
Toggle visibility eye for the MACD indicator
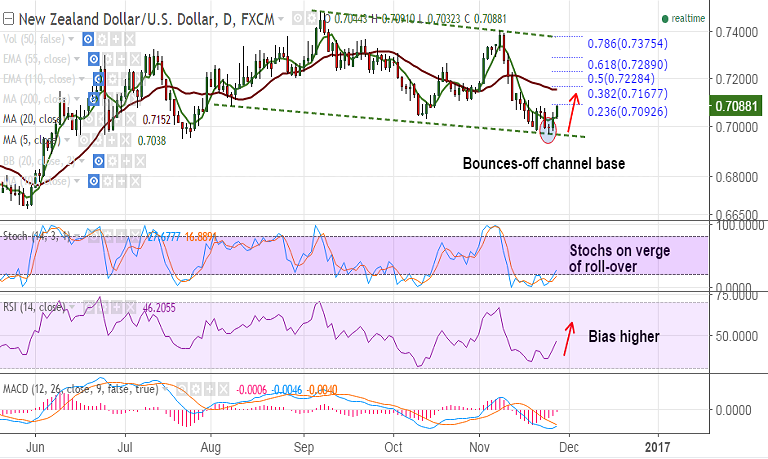pyautogui.click(x=182, y=389)
